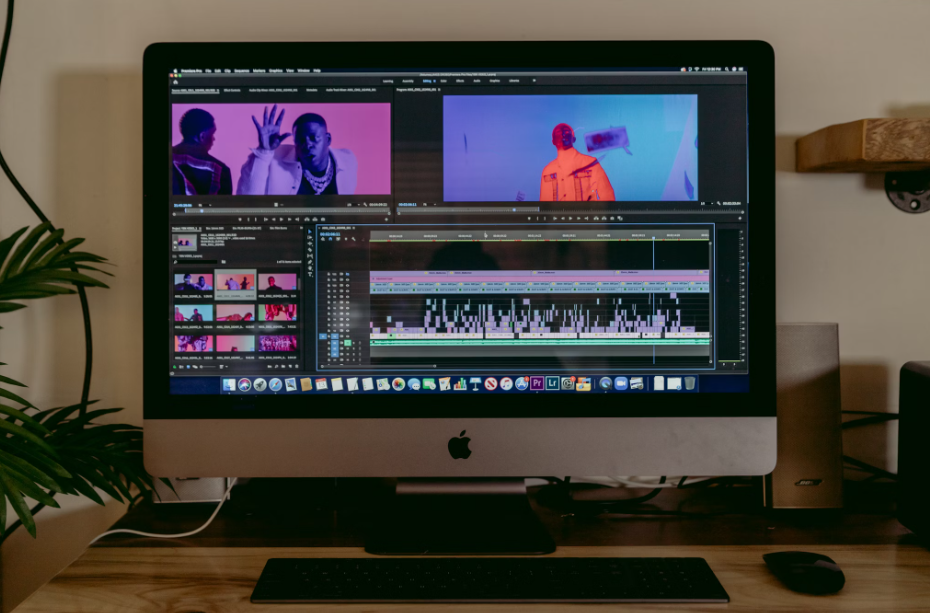
Task: Open the Markers menu
Action: coord(259,71)
